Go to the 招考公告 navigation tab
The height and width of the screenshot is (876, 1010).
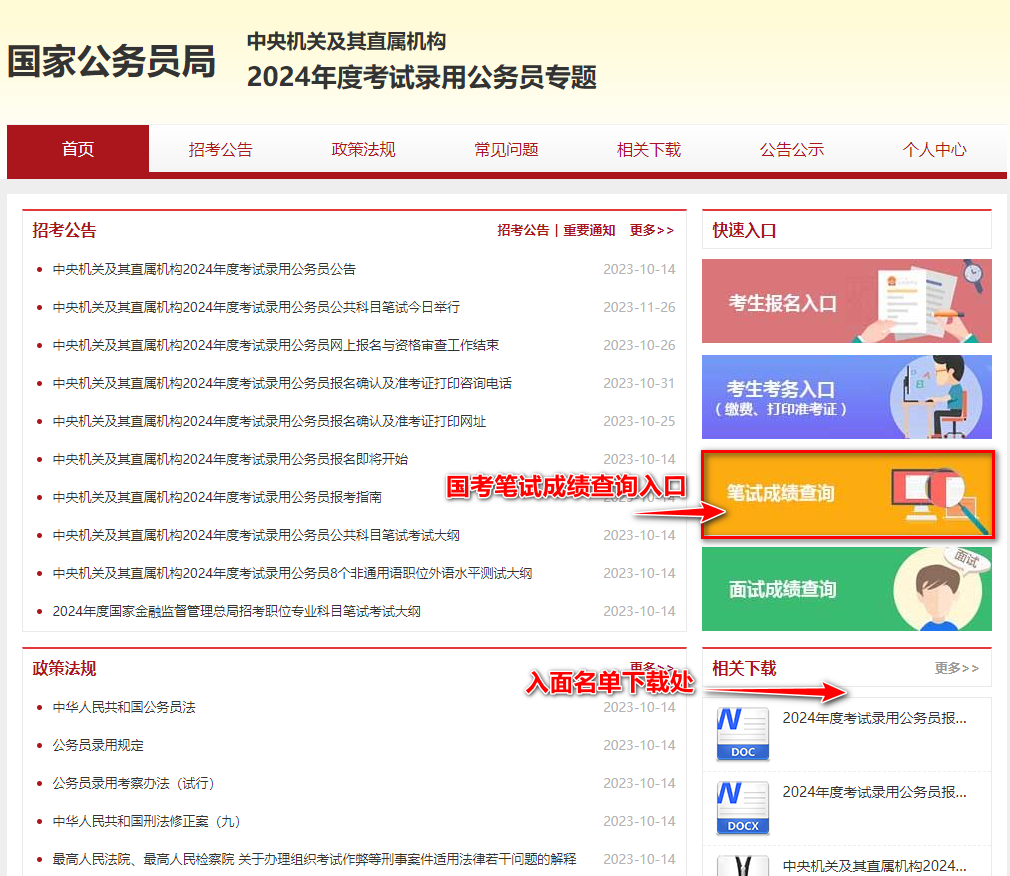tap(220, 149)
